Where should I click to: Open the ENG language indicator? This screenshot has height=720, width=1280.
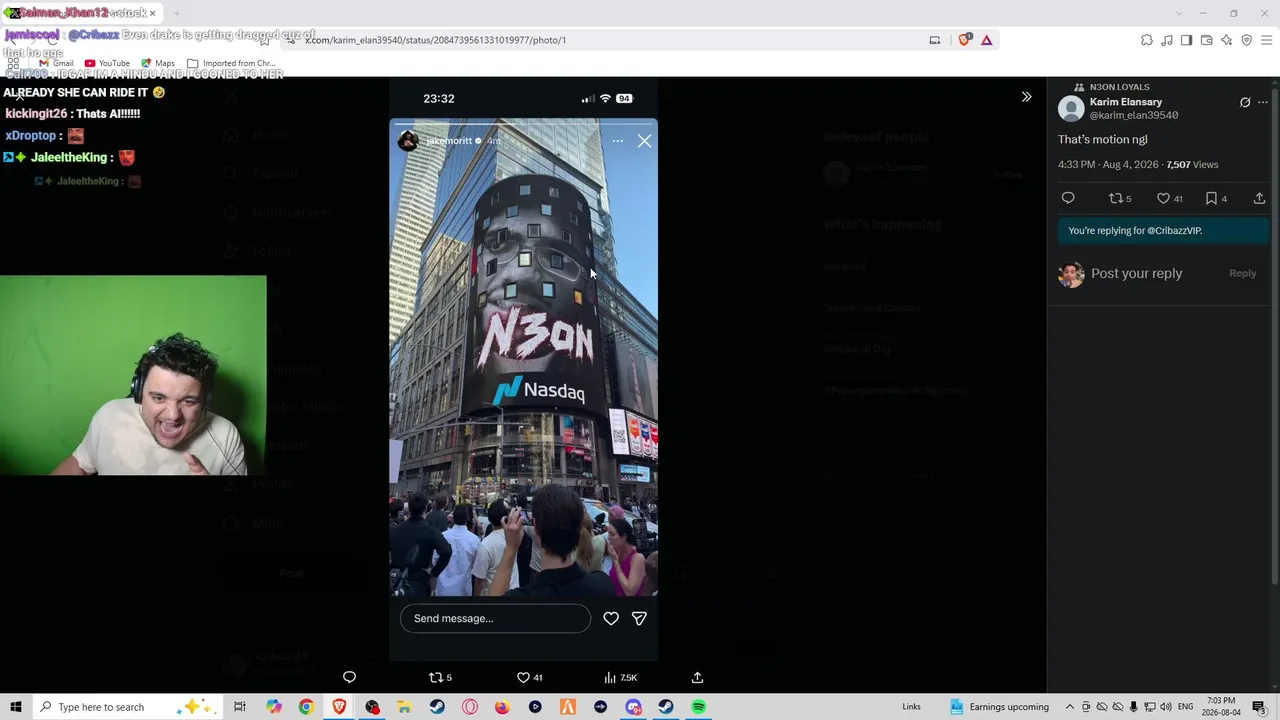(x=1185, y=707)
